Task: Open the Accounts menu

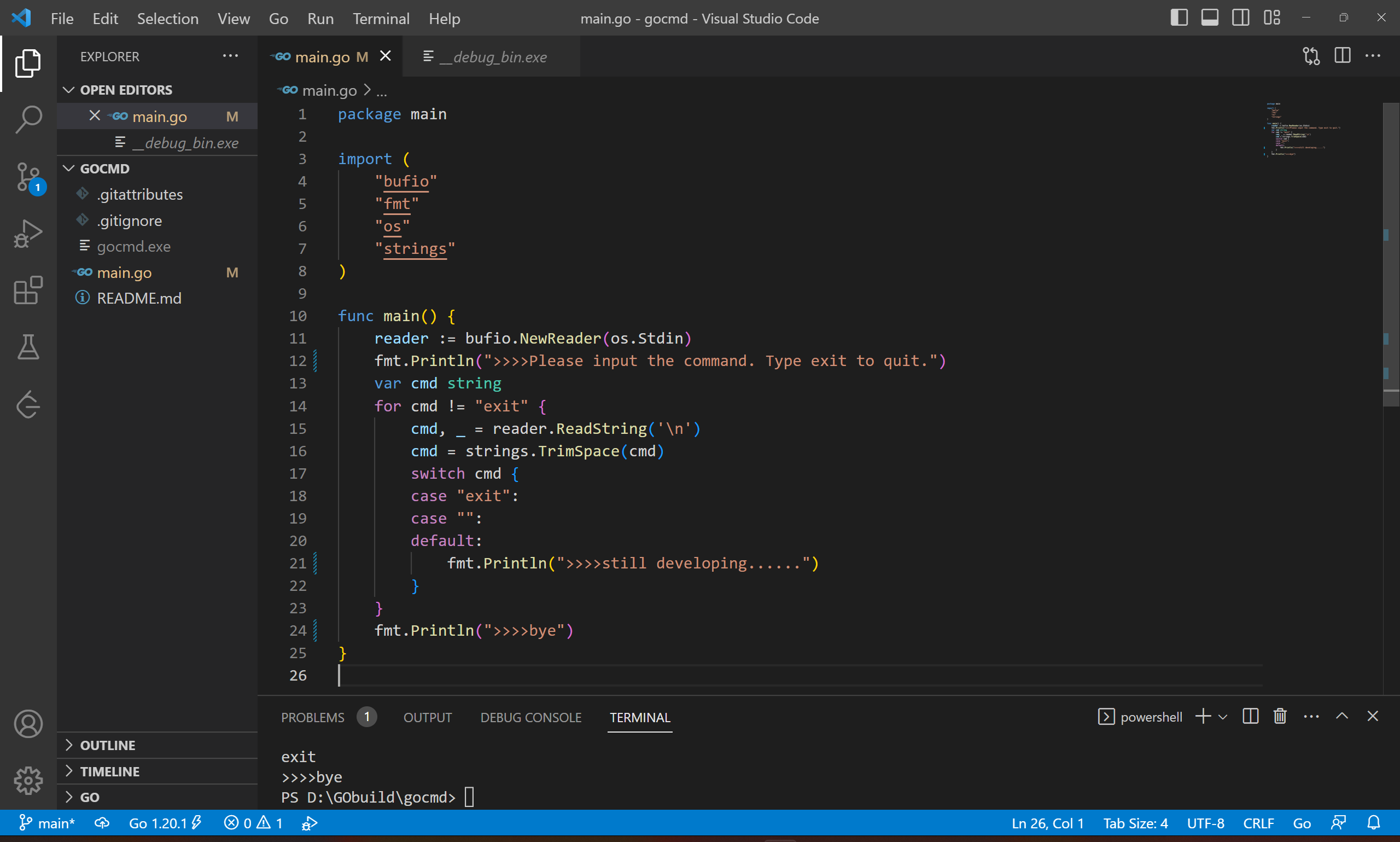Action: coord(28,723)
